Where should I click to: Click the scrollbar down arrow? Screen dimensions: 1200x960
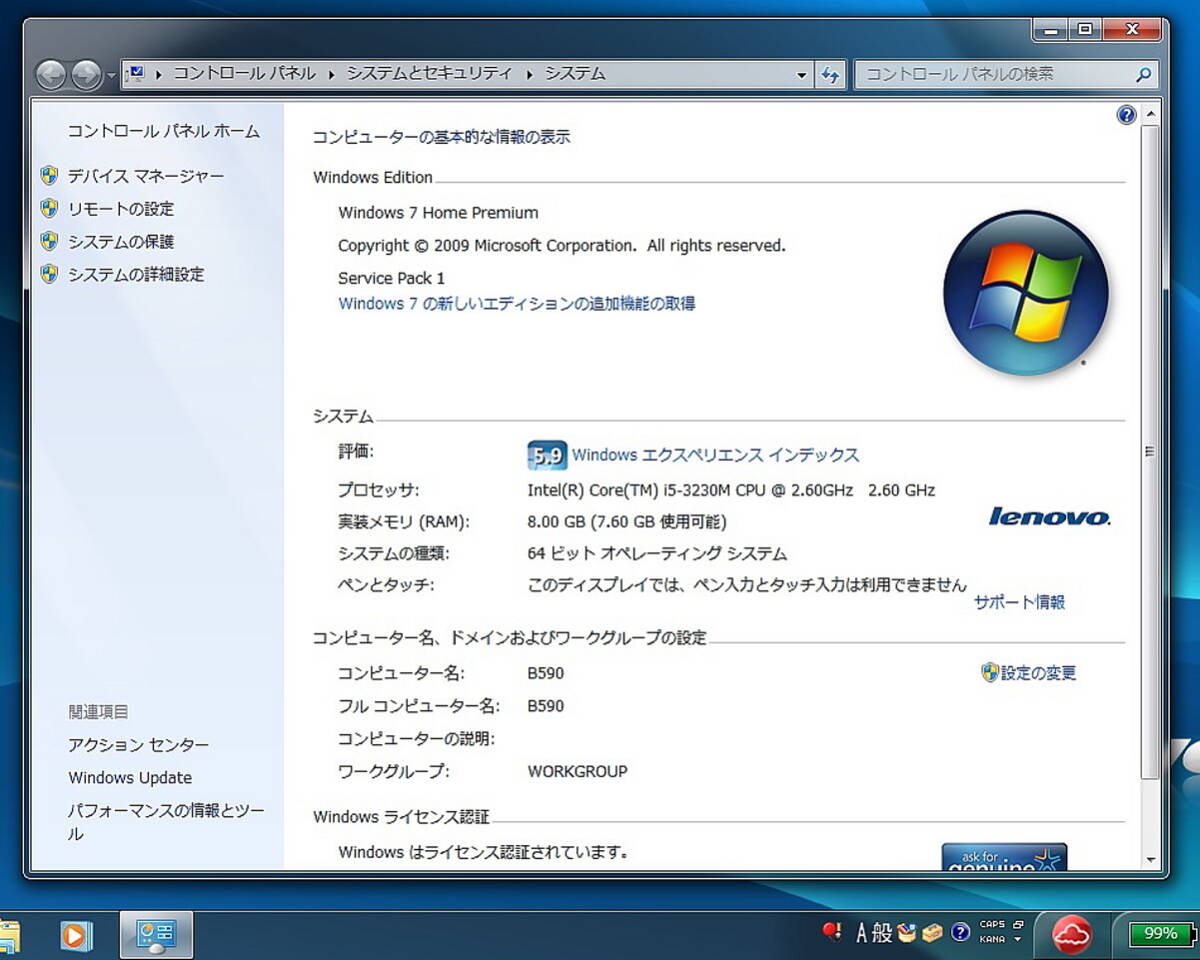(x=1150, y=860)
